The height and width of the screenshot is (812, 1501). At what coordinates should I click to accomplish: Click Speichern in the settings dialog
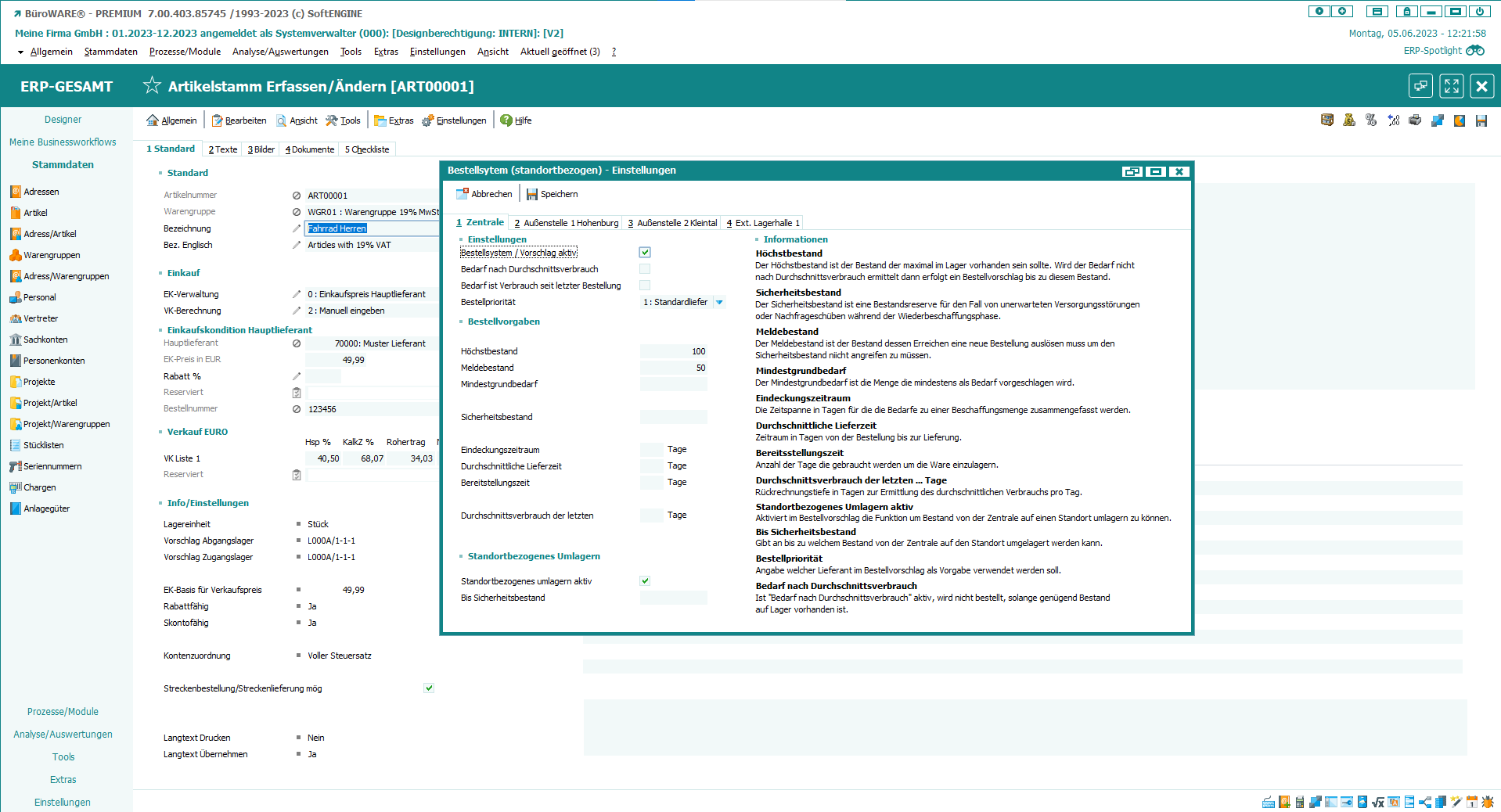553,194
